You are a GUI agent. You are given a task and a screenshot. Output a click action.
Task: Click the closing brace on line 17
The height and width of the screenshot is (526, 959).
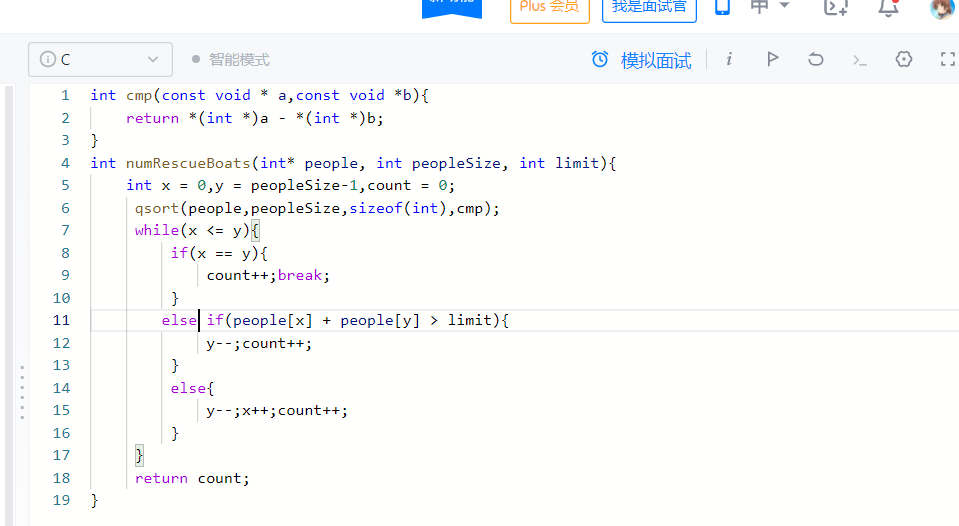coord(139,455)
